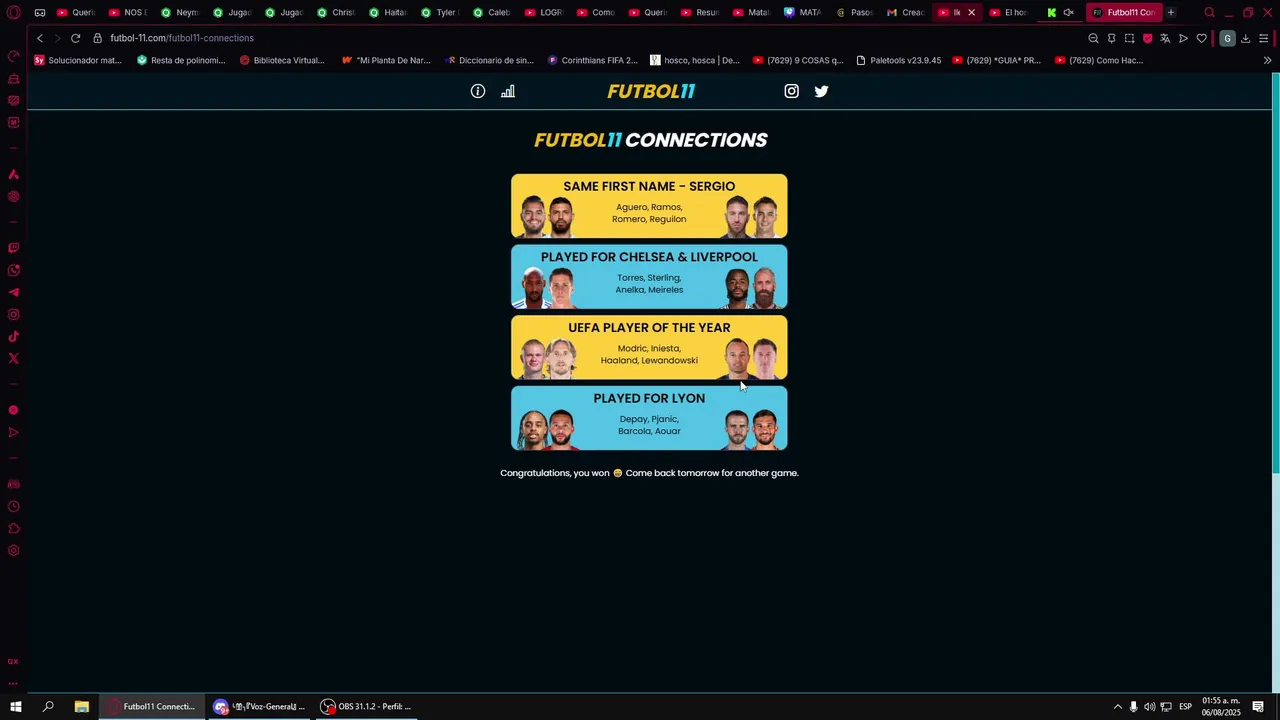
Task: Open the statistics bar chart icon
Action: (x=508, y=91)
